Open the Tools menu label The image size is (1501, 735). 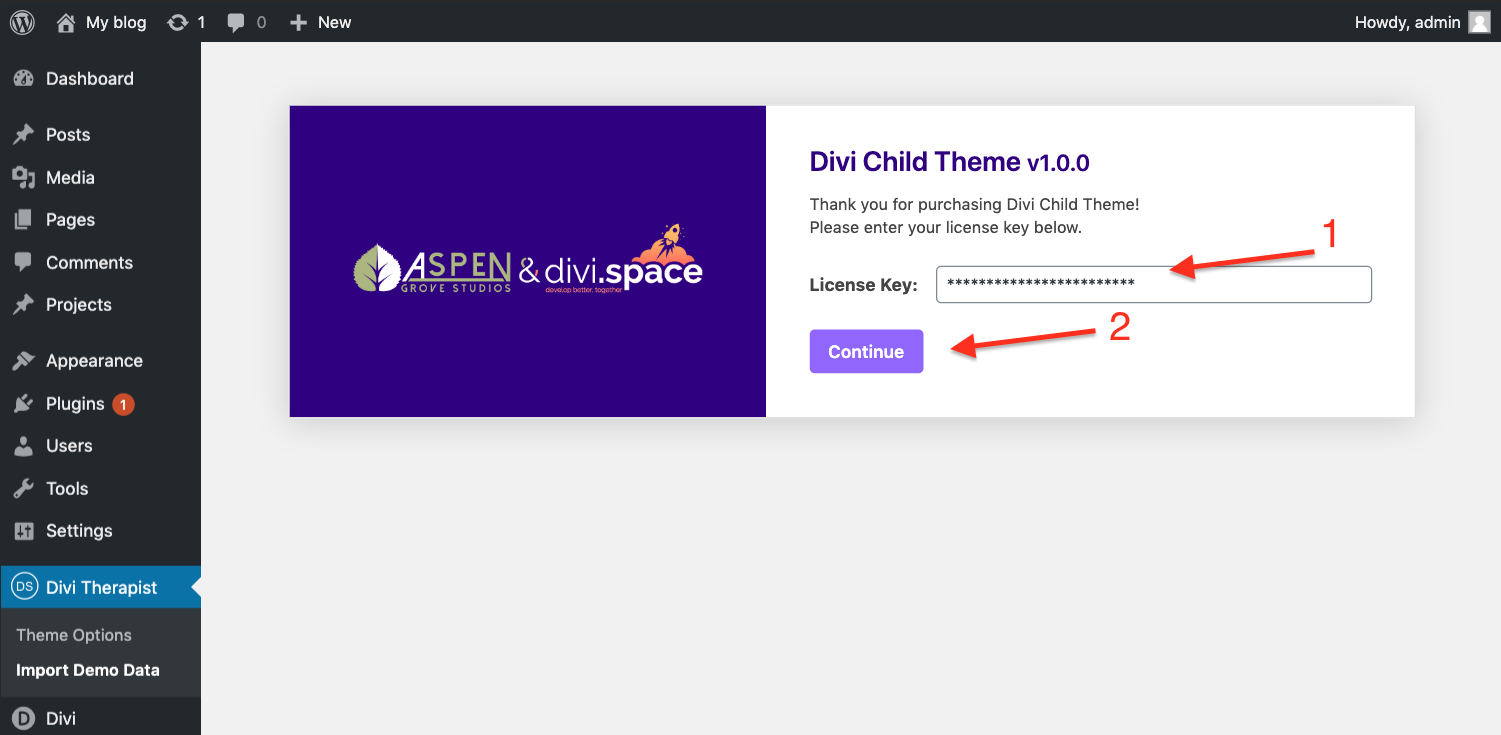[x=67, y=489]
